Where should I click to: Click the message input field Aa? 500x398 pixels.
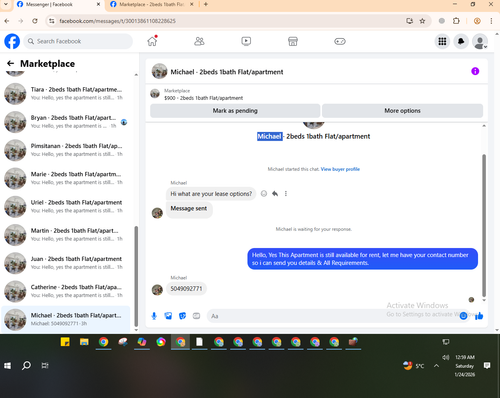pyautogui.click(x=332, y=316)
